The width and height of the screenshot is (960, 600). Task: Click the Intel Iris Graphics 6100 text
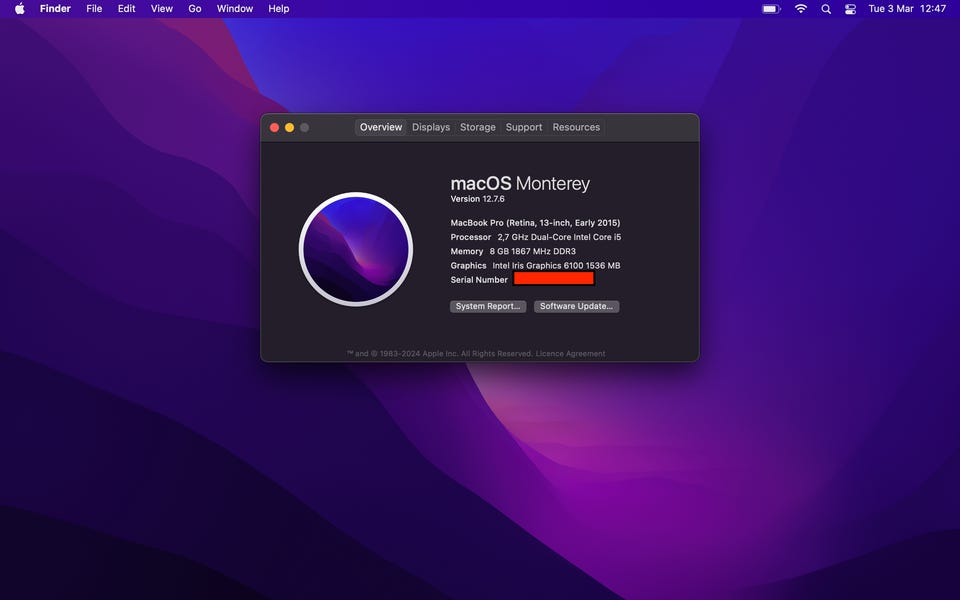(556, 266)
